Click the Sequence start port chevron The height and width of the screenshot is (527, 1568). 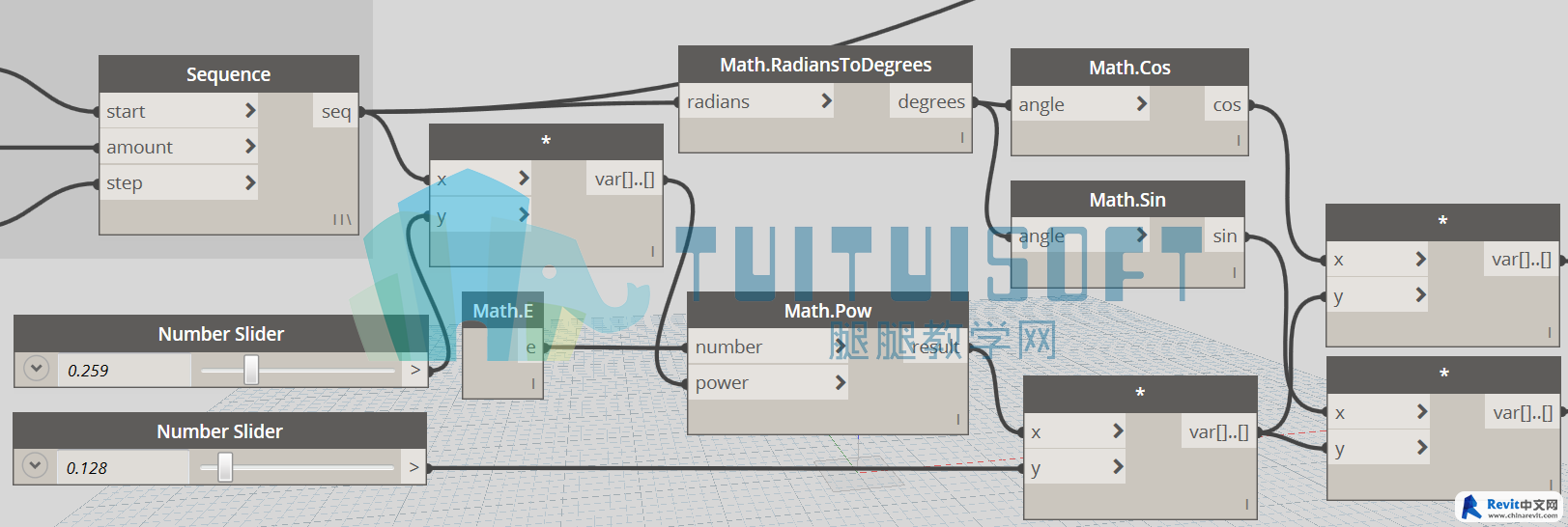pyautogui.click(x=250, y=111)
